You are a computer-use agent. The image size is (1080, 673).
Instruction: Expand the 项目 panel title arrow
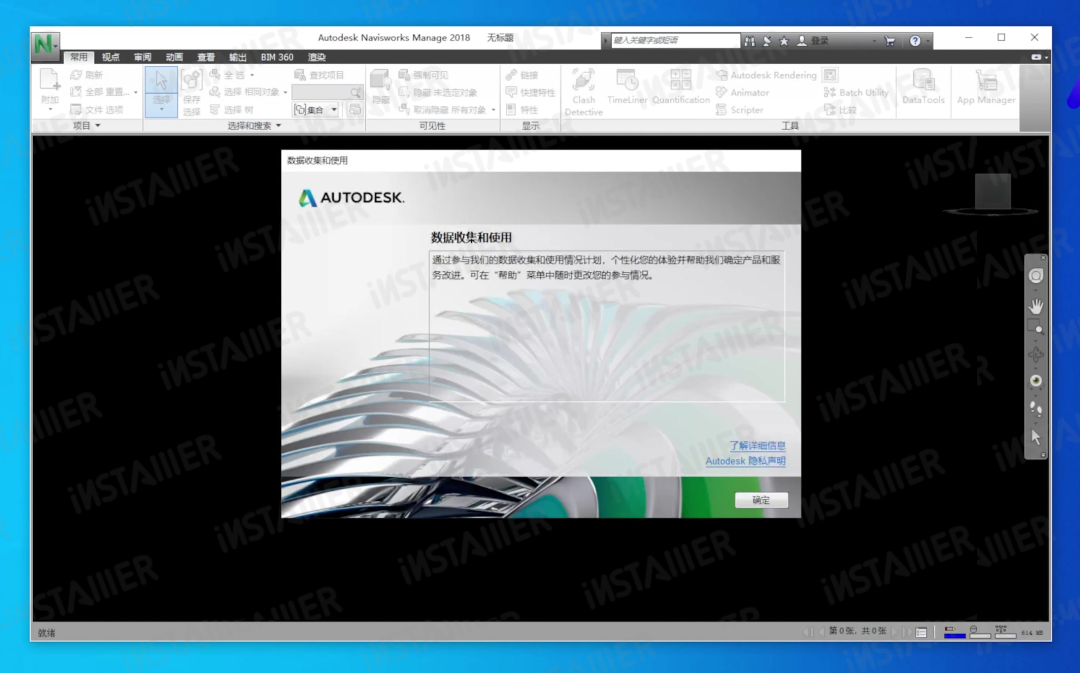point(98,125)
